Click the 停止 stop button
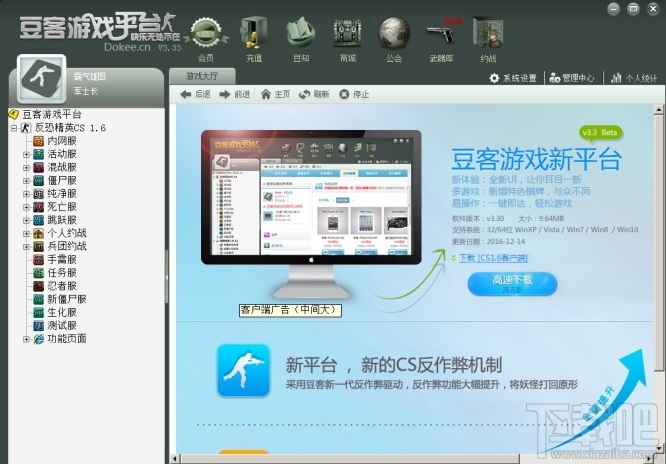The width and height of the screenshot is (666, 464). [354, 94]
